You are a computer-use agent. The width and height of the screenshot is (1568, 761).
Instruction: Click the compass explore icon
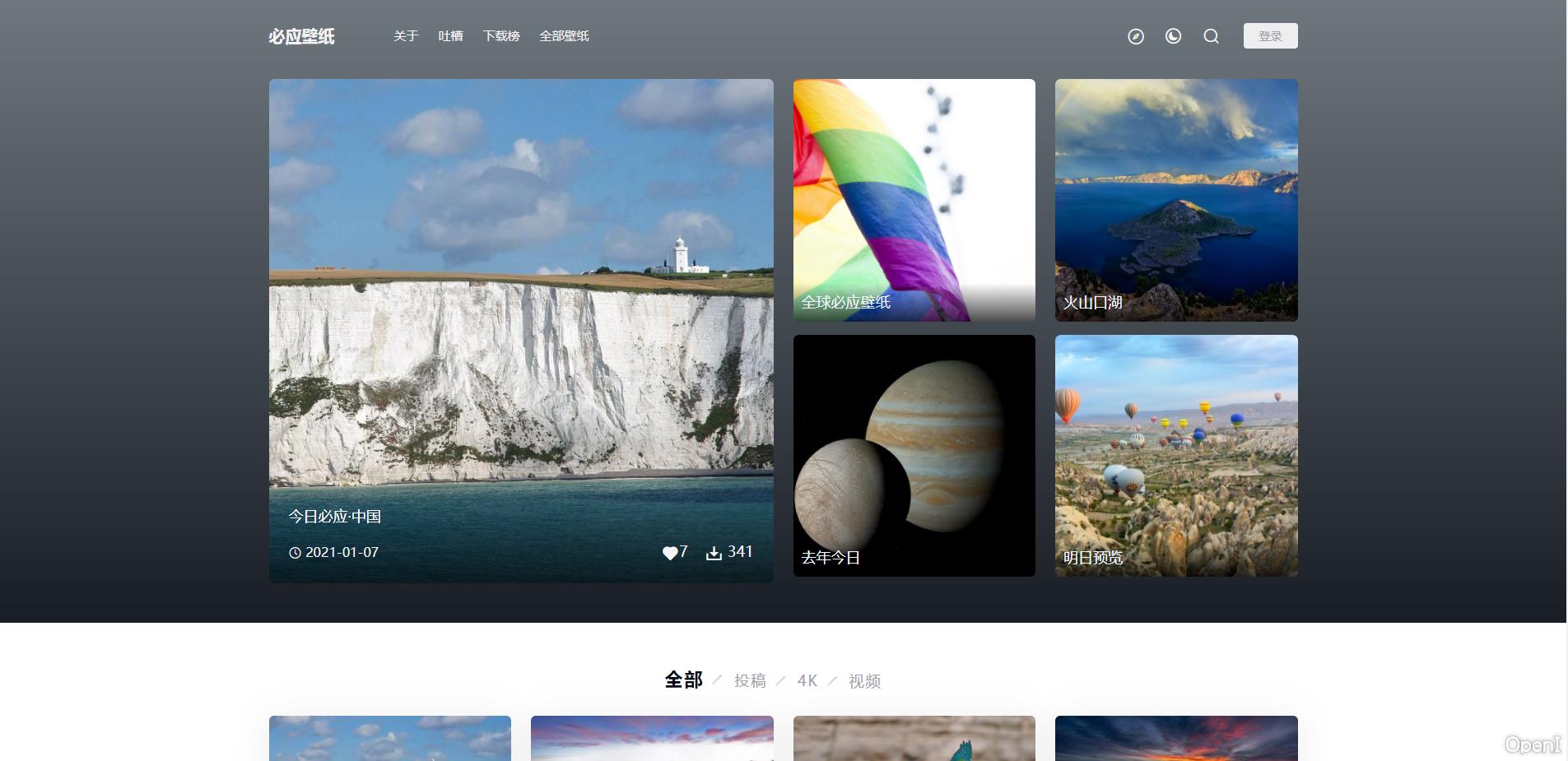1136,36
